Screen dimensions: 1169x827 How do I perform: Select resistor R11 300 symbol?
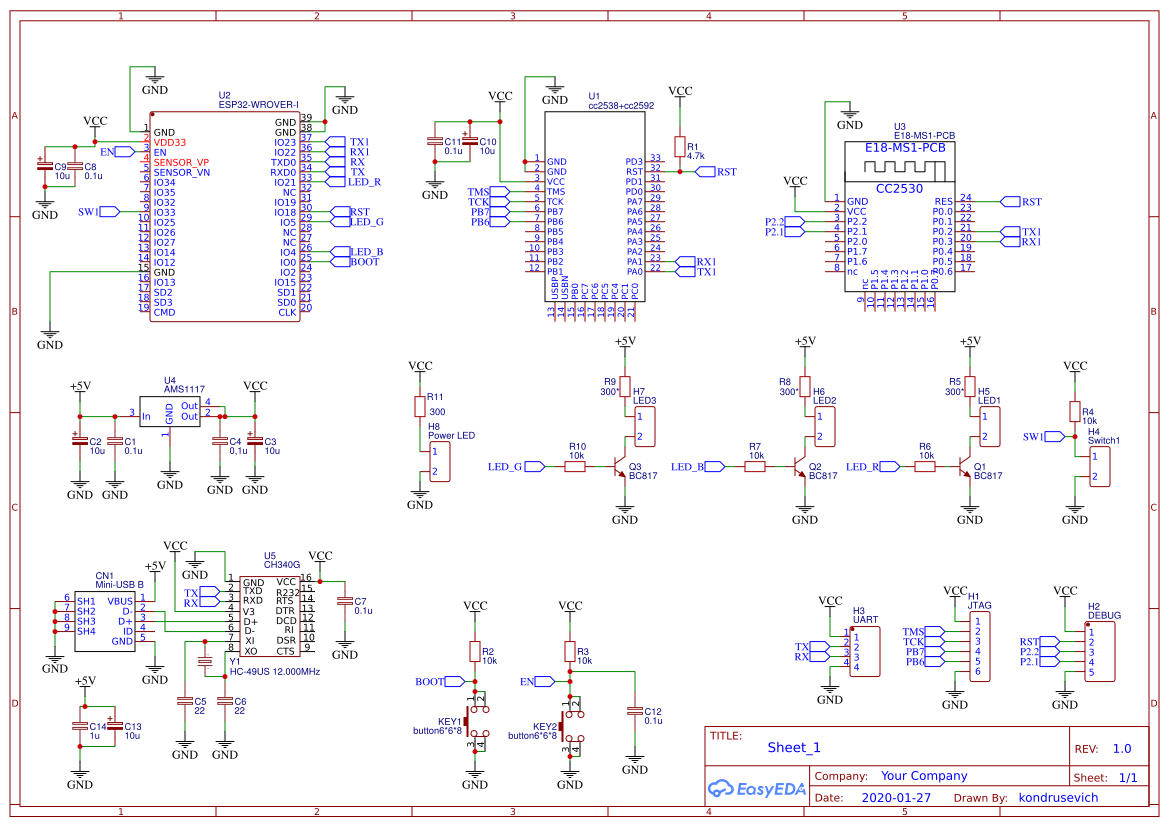click(x=420, y=406)
